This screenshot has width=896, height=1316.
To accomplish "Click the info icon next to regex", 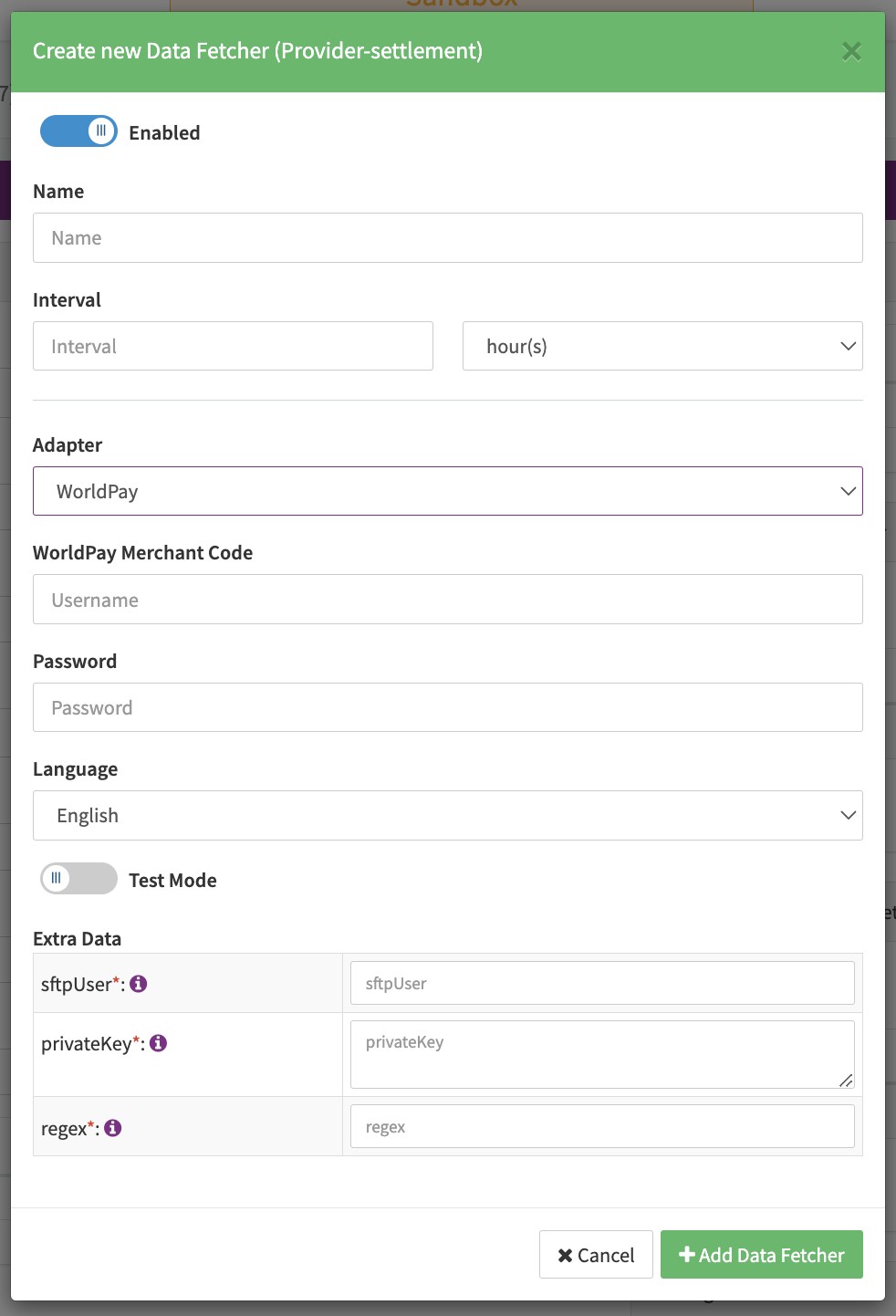I will (x=113, y=1128).
